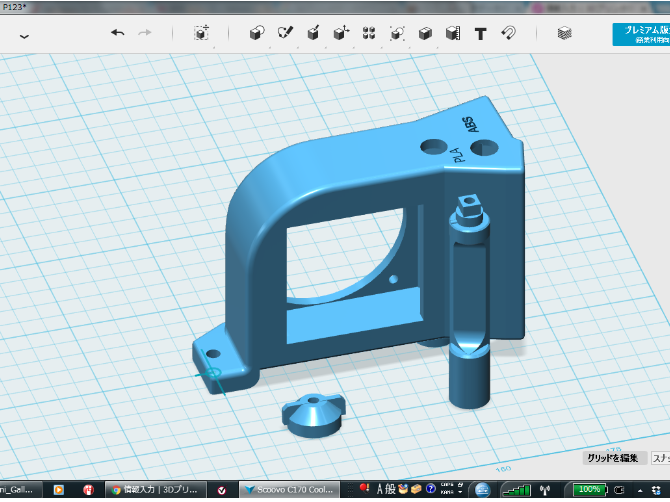Viewport: 670px width, 502px height.
Task: Select the Text tool (T) icon
Action: (480, 33)
